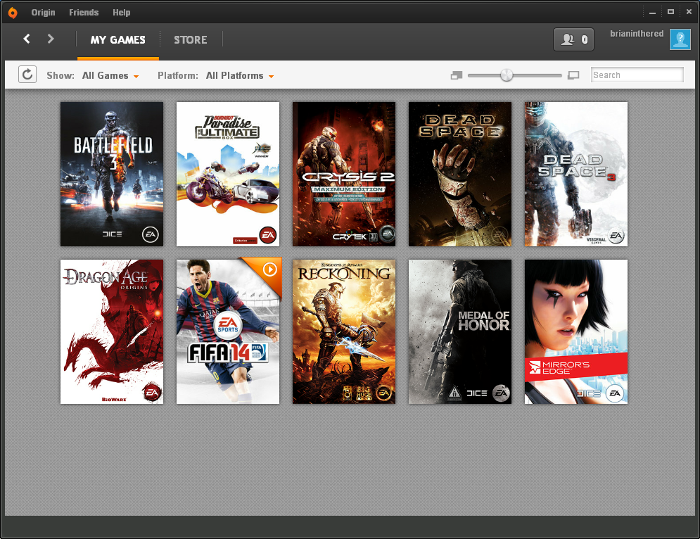Viewport: 700px width, 539px height.
Task: Focus the Search input field
Action: point(637,75)
